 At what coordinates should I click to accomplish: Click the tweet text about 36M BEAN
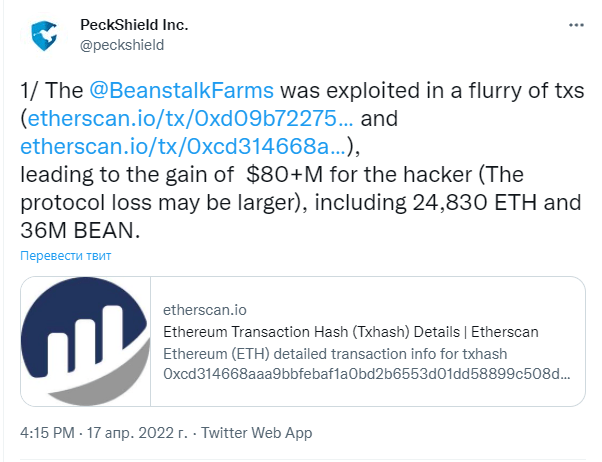[x=80, y=230]
